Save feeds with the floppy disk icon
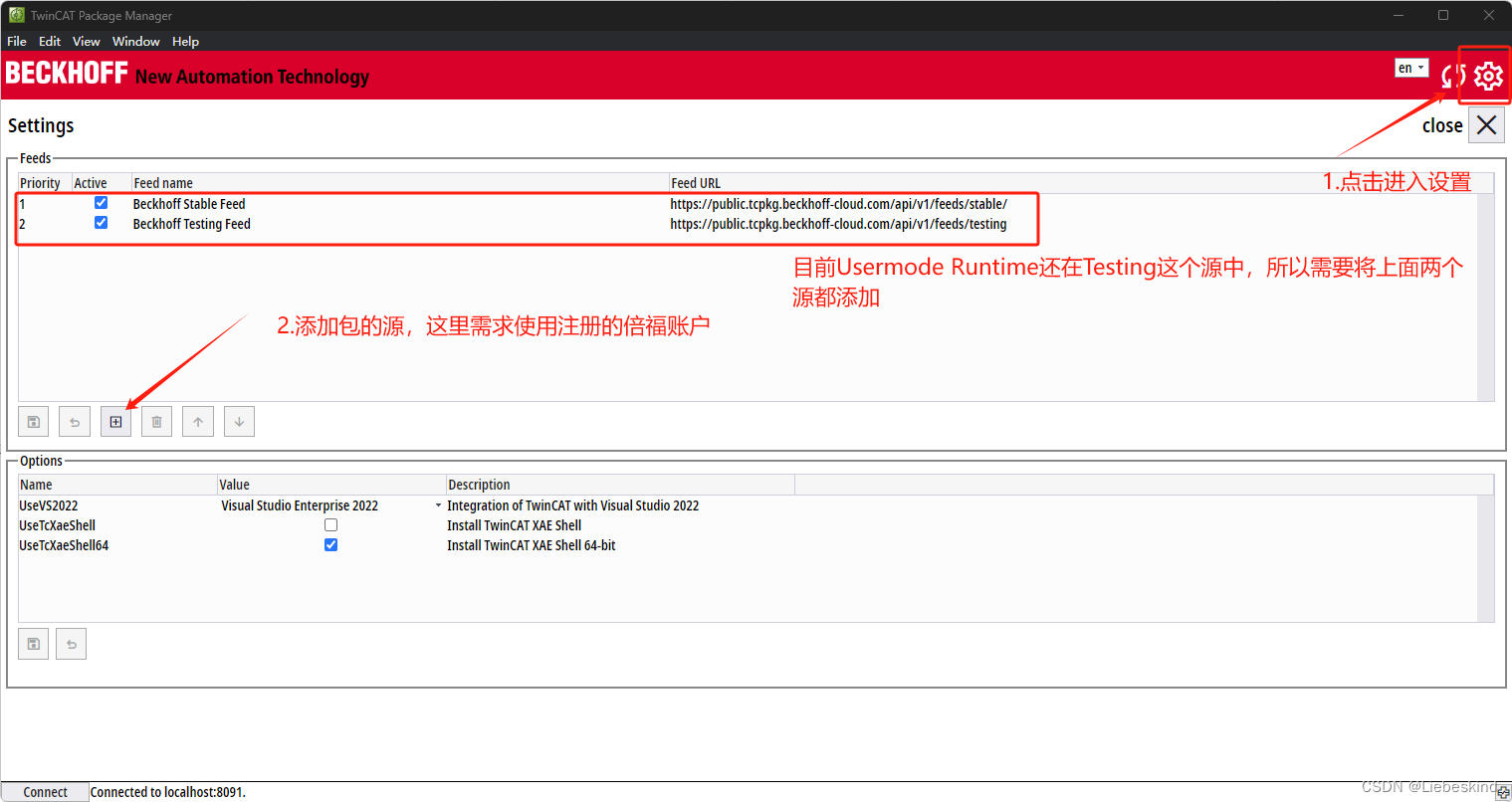The height and width of the screenshot is (802, 1512). click(33, 422)
